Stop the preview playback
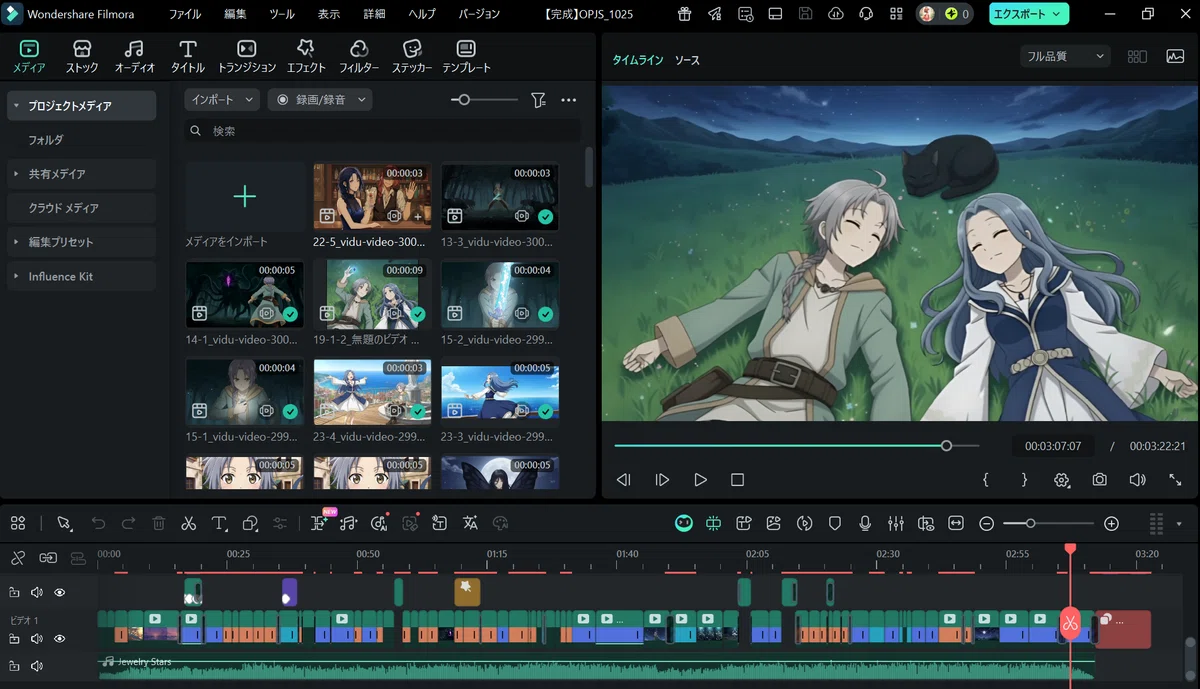Screen dimensions: 1200x689 [x=737, y=480]
